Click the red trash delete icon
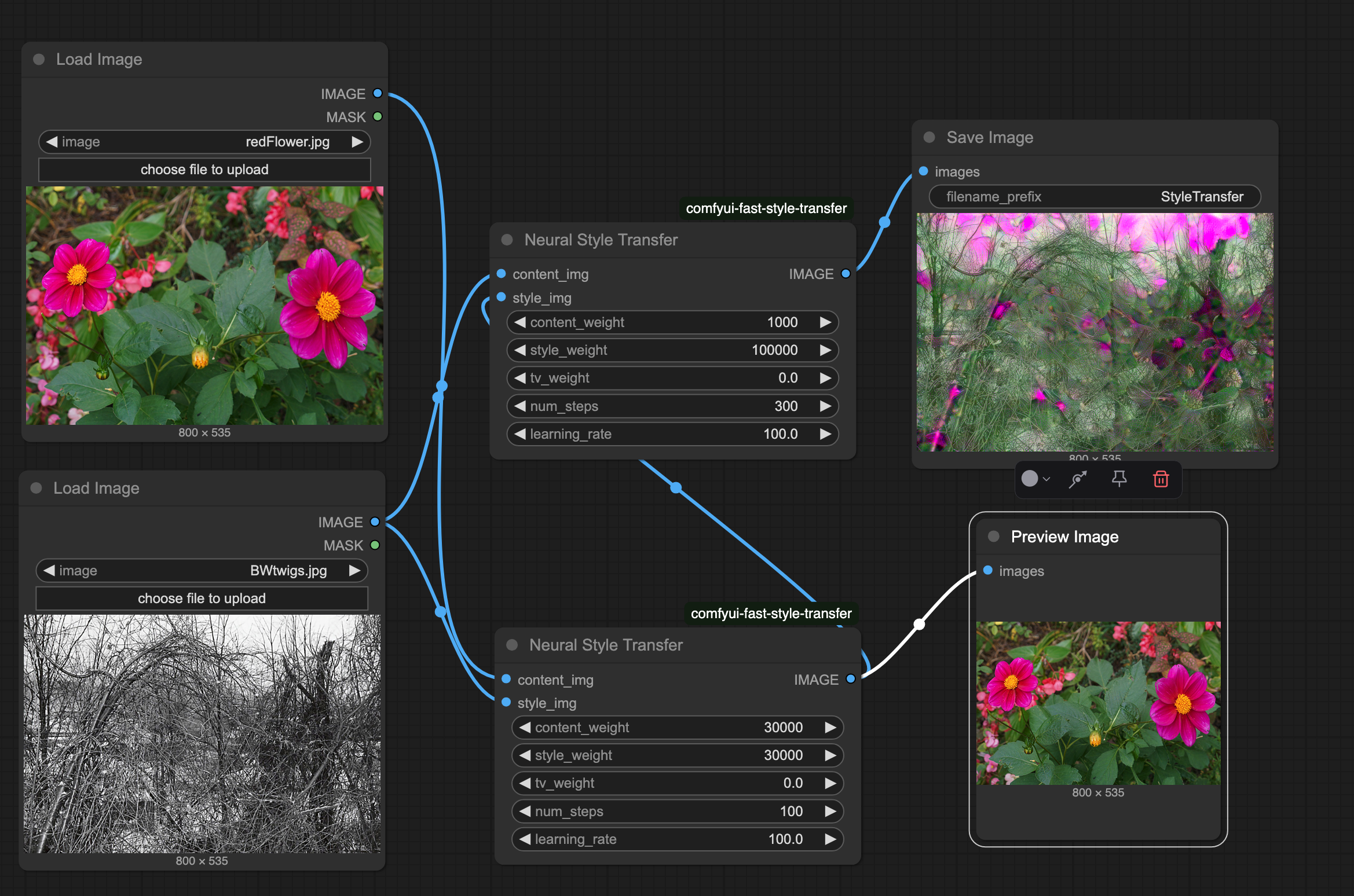This screenshot has width=1354, height=896. tap(1161, 479)
